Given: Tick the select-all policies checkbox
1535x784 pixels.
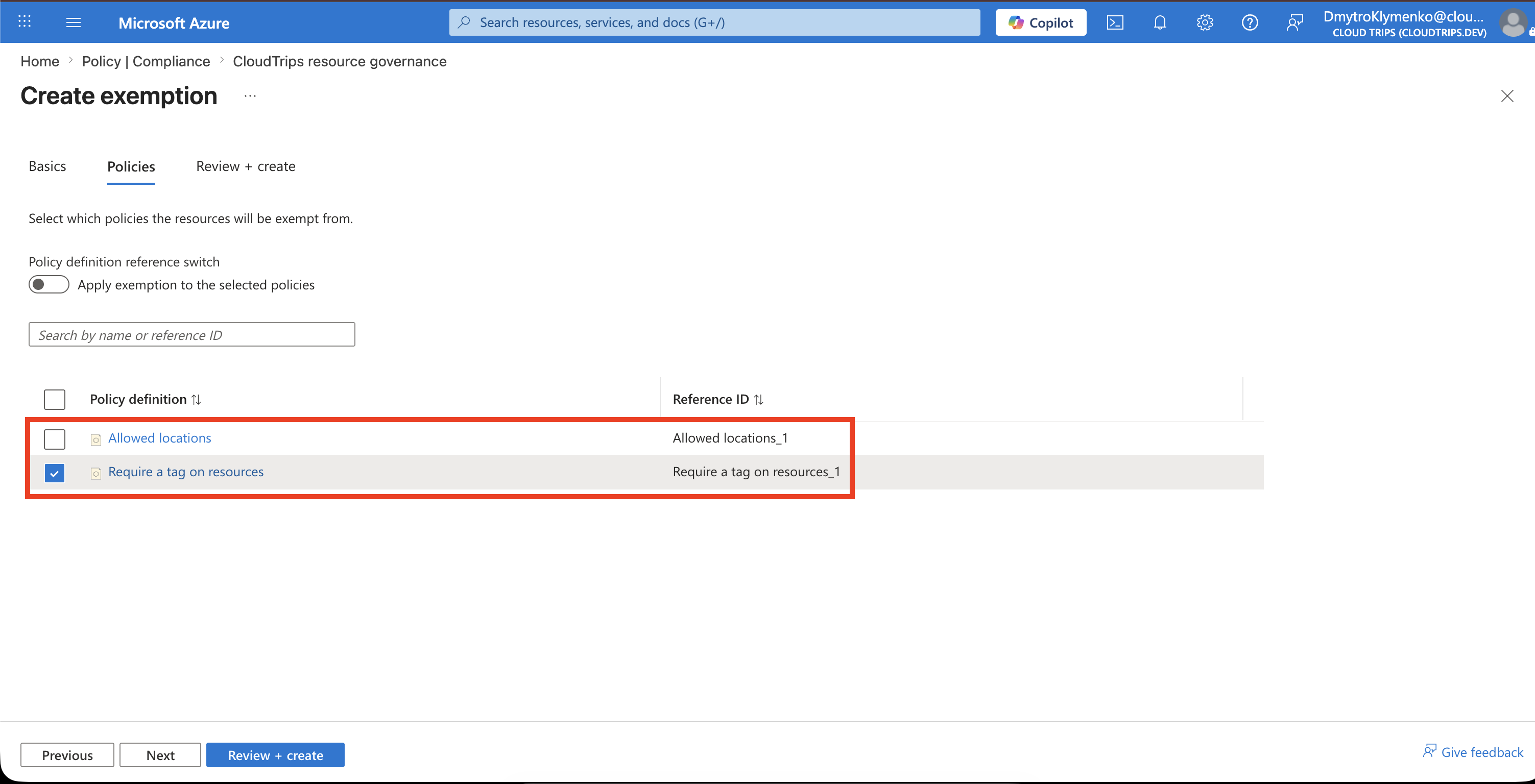Looking at the screenshot, I should (54, 399).
